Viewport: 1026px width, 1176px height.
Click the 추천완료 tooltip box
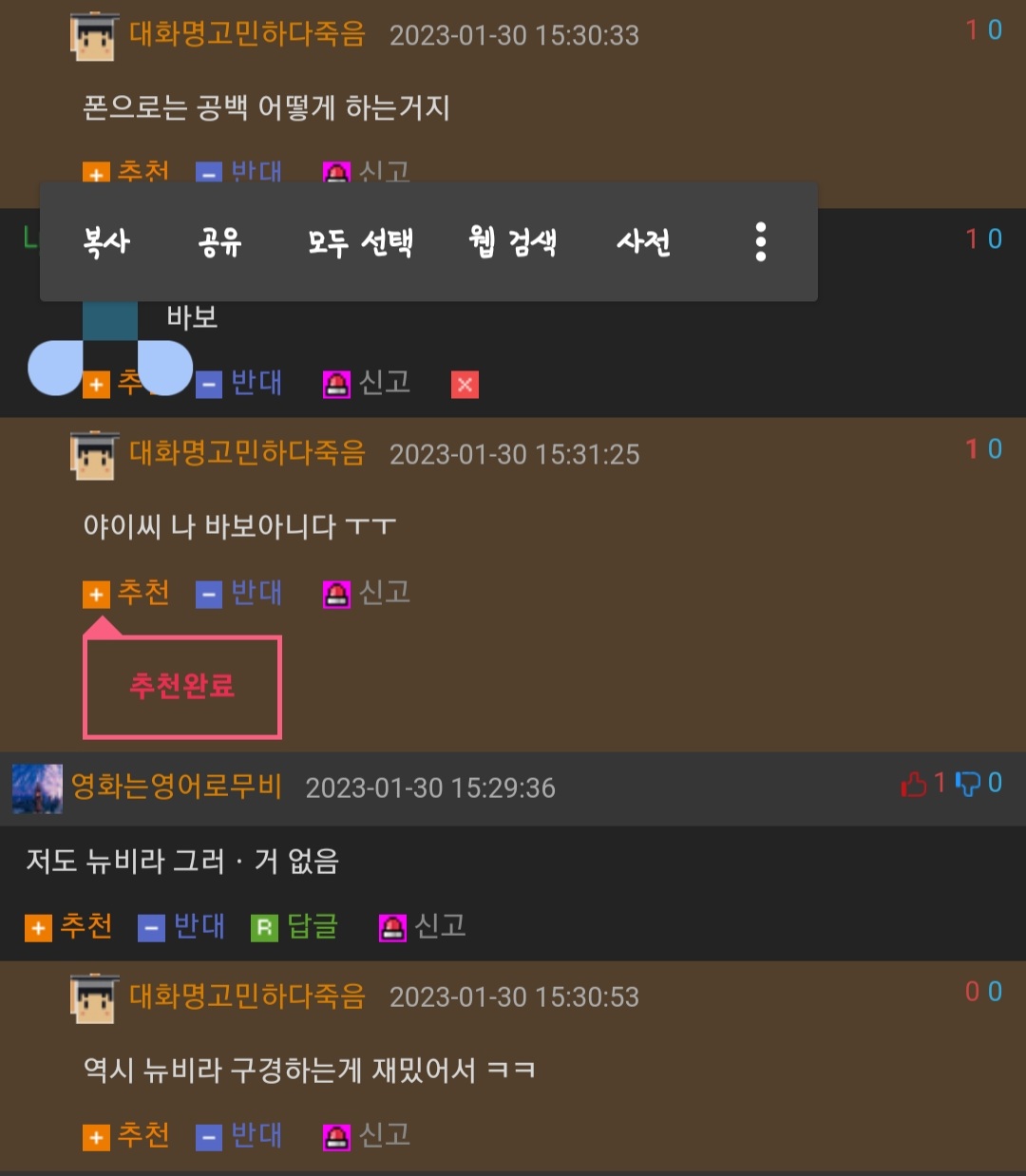pos(182,687)
